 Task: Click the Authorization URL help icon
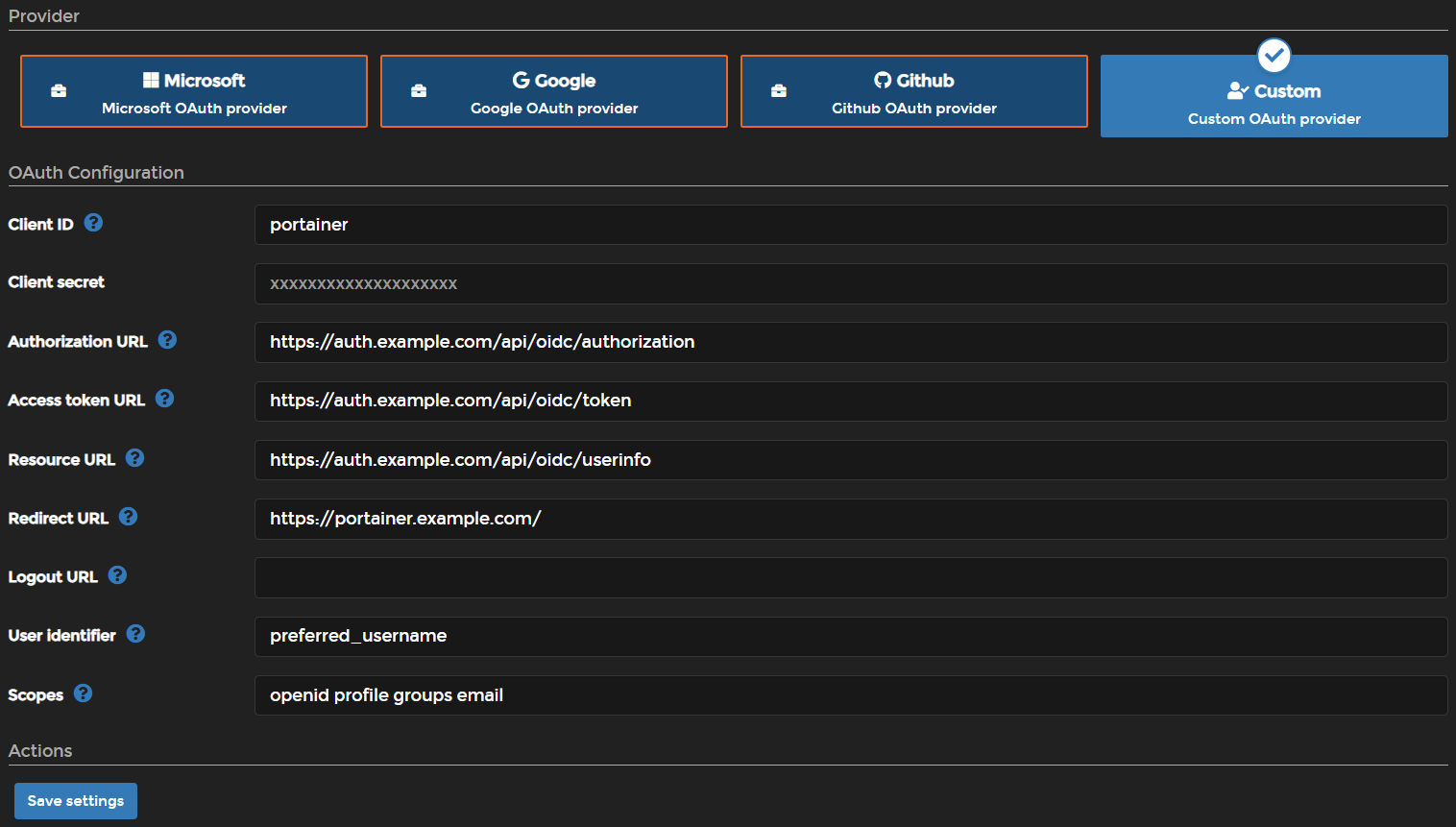[167, 340]
